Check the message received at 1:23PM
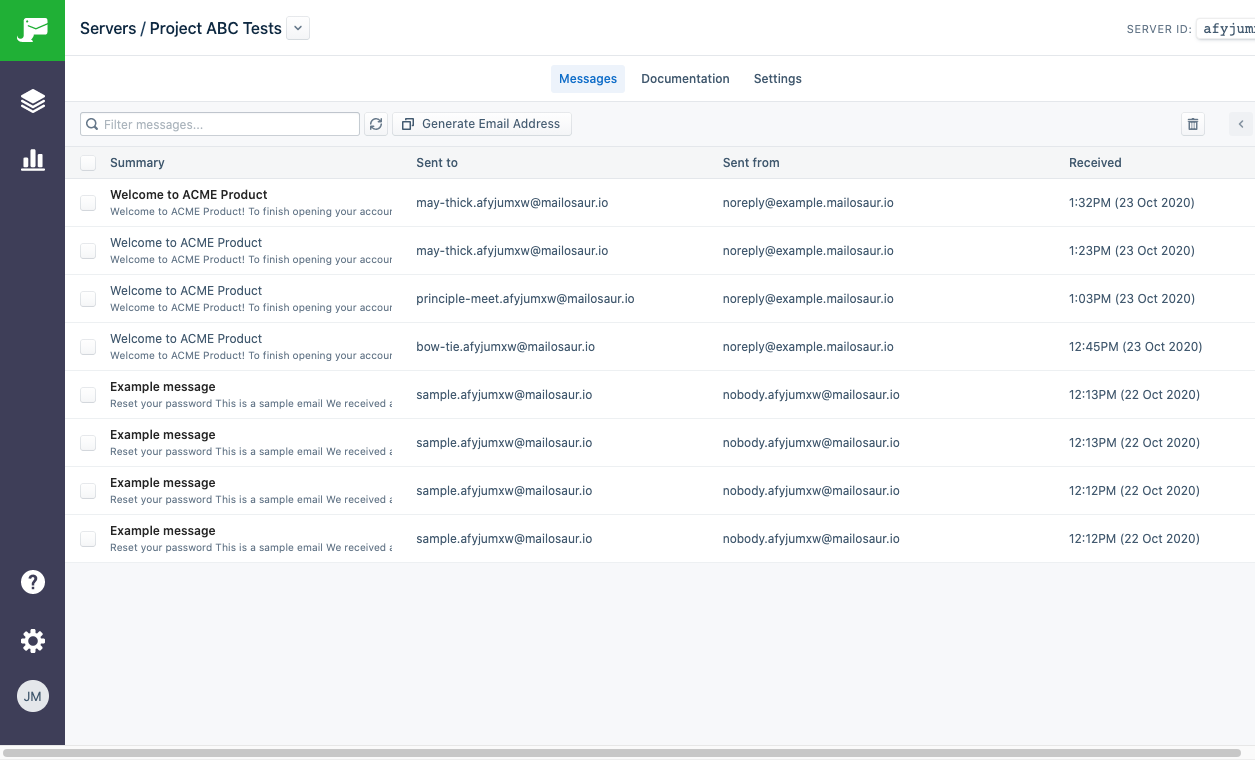Viewport: 1255px width, 760px height. click(x=88, y=251)
